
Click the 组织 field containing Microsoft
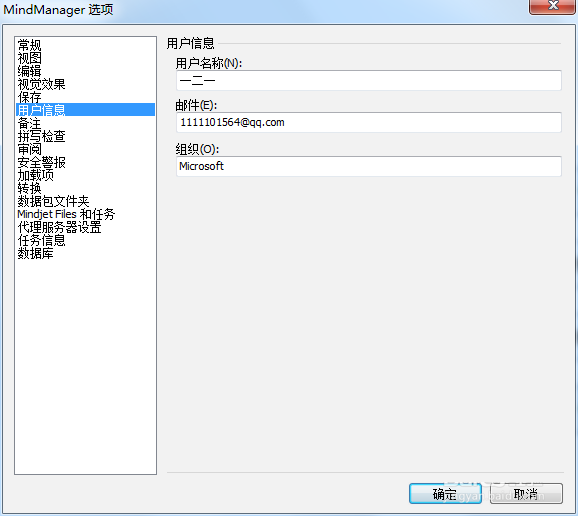pyautogui.click(x=369, y=166)
